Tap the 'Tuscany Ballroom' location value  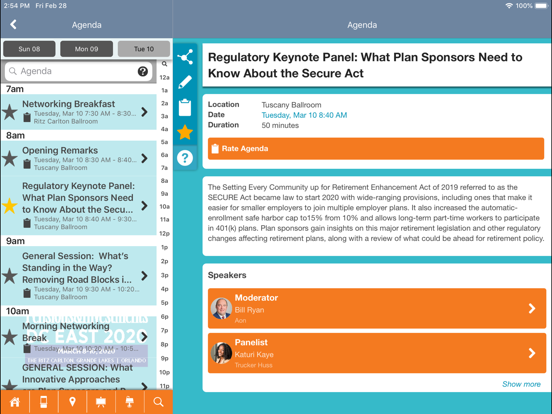[x=291, y=105]
